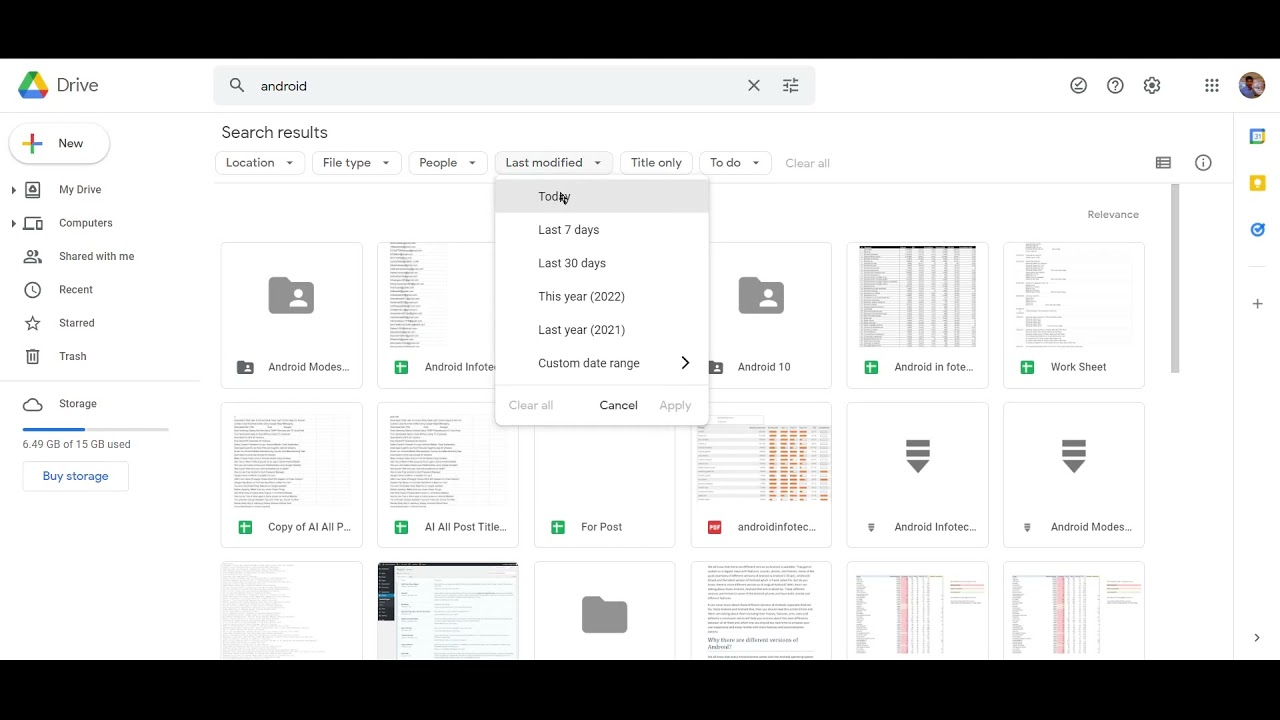Open Google Calendar in side panel

pos(1258,137)
